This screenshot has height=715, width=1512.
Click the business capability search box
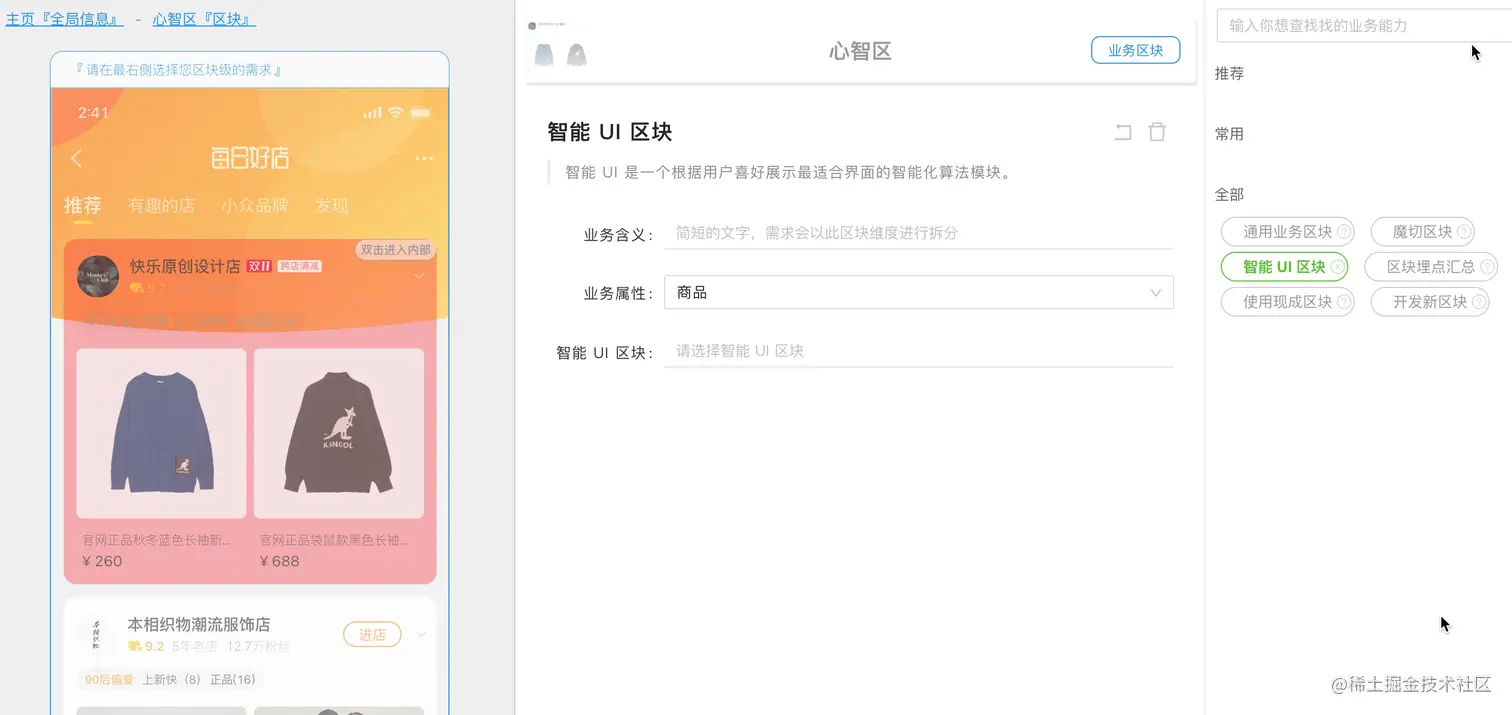click(1364, 26)
